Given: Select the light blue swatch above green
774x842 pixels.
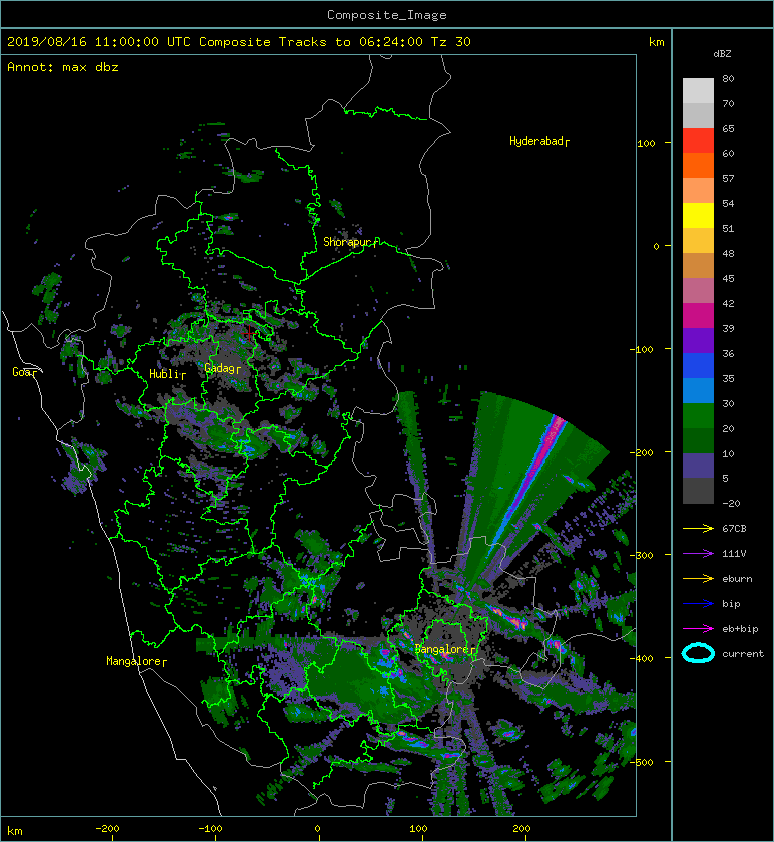Looking at the screenshot, I should 698,390.
